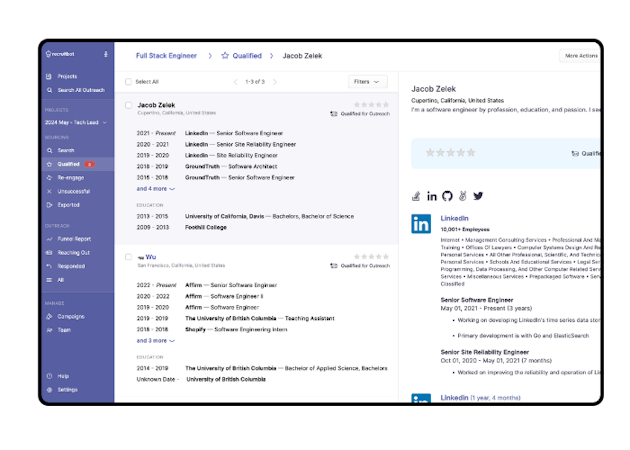
Task: Open the LinkedIn company link
Action: (454, 218)
